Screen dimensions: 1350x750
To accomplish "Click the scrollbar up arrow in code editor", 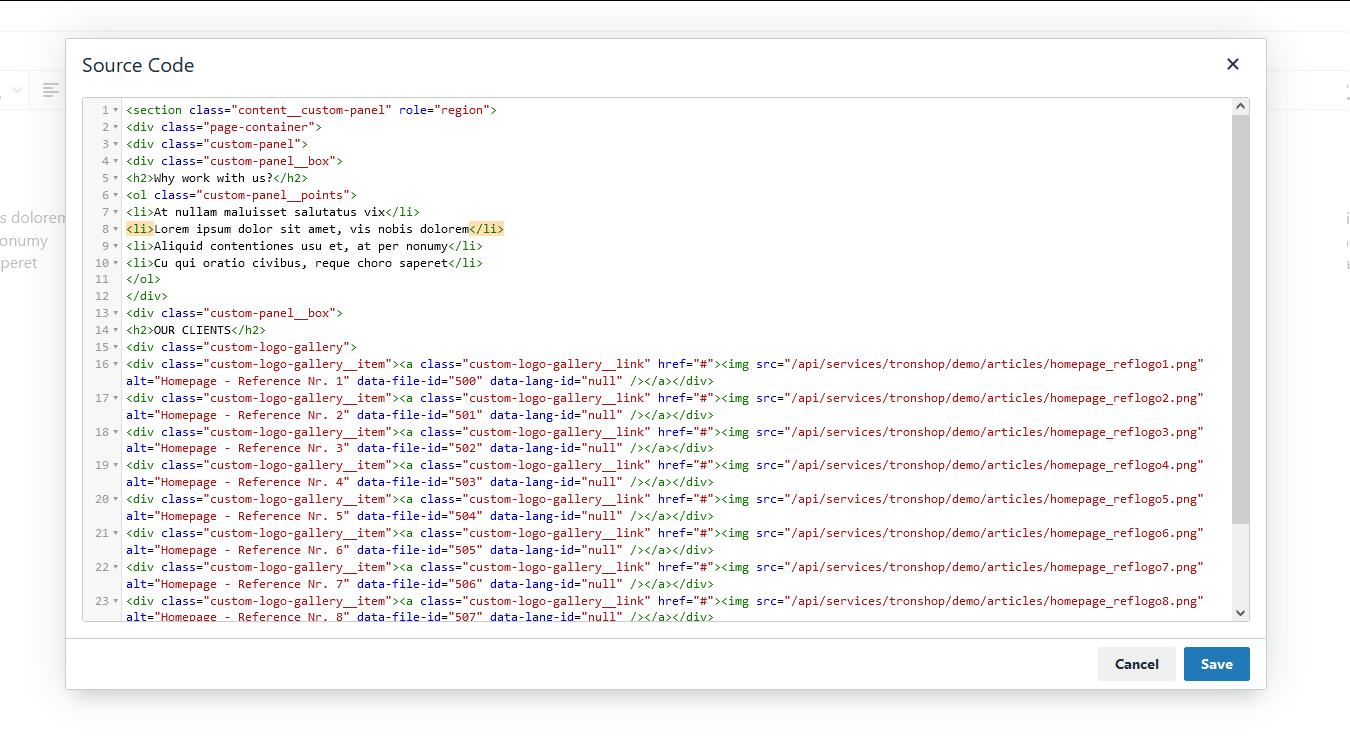I will coord(1241,106).
